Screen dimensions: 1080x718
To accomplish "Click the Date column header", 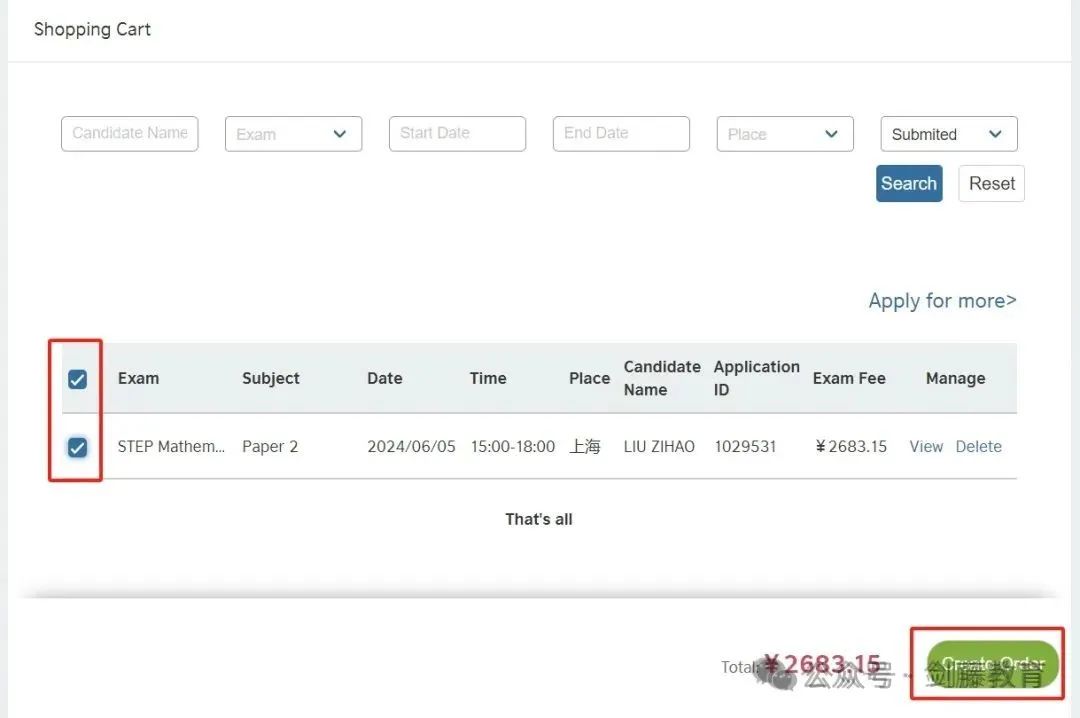I will tap(384, 378).
